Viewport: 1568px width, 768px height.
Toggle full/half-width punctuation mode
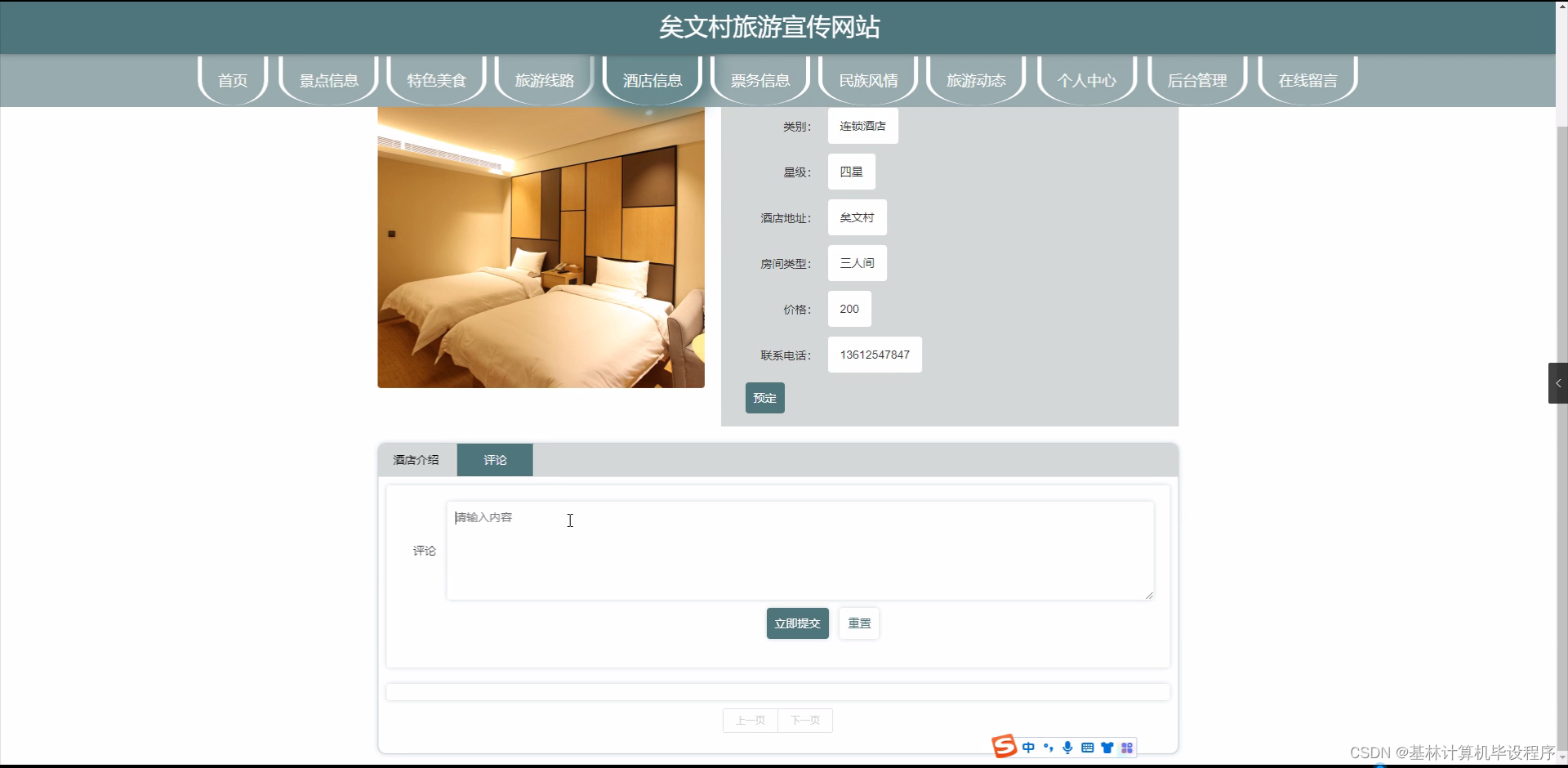(1048, 747)
